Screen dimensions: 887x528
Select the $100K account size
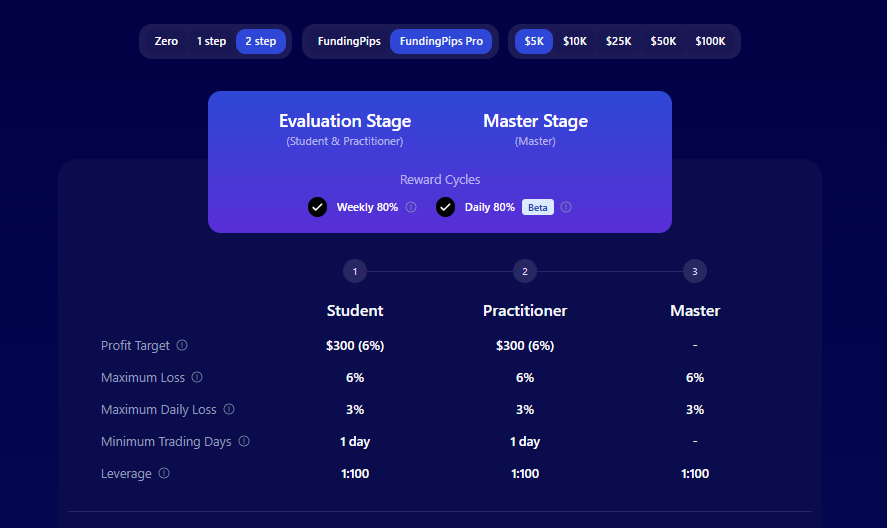710,41
